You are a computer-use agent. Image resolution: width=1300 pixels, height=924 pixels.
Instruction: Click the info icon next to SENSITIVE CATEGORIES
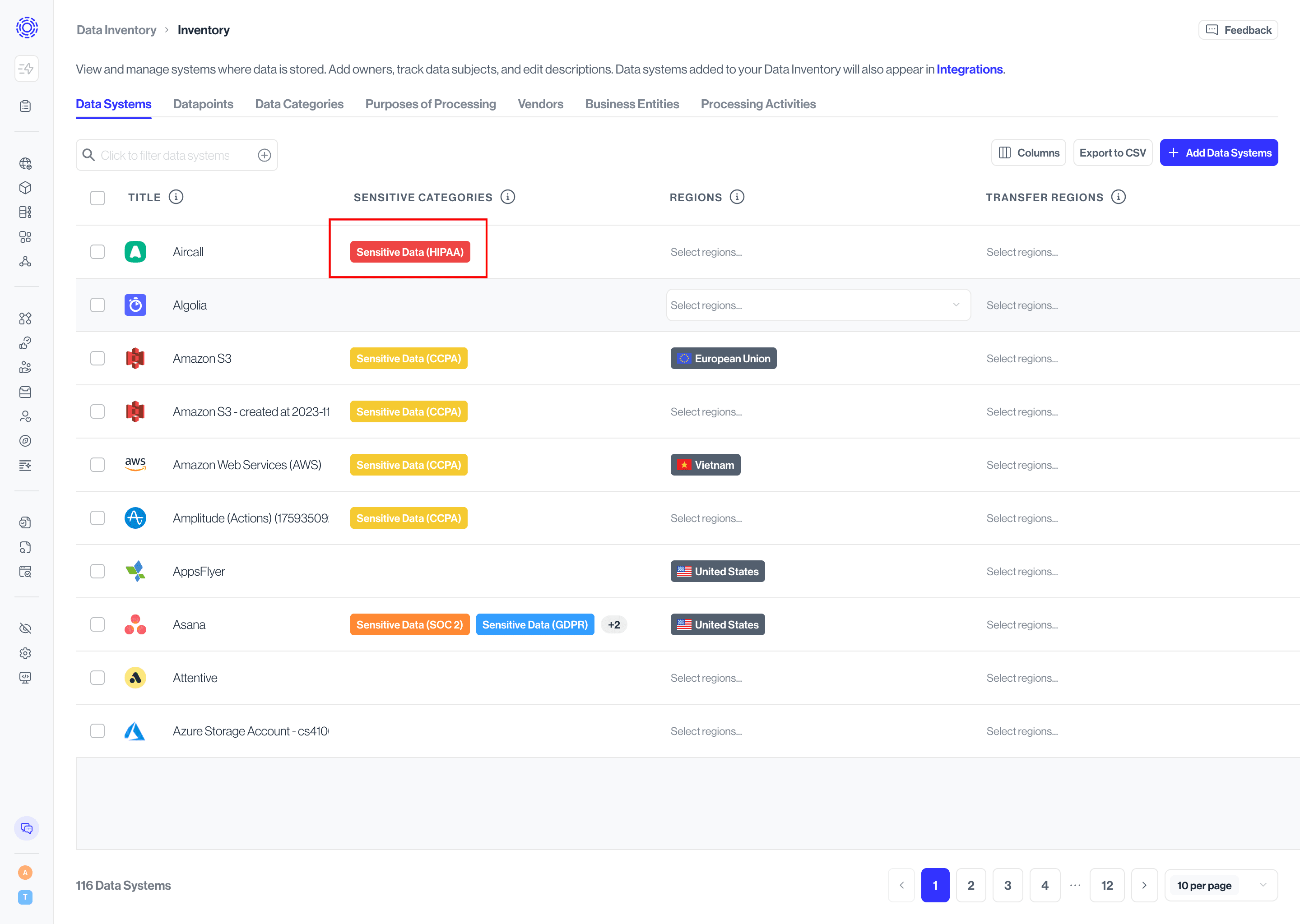pyautogui.click(x=508, y=197)
